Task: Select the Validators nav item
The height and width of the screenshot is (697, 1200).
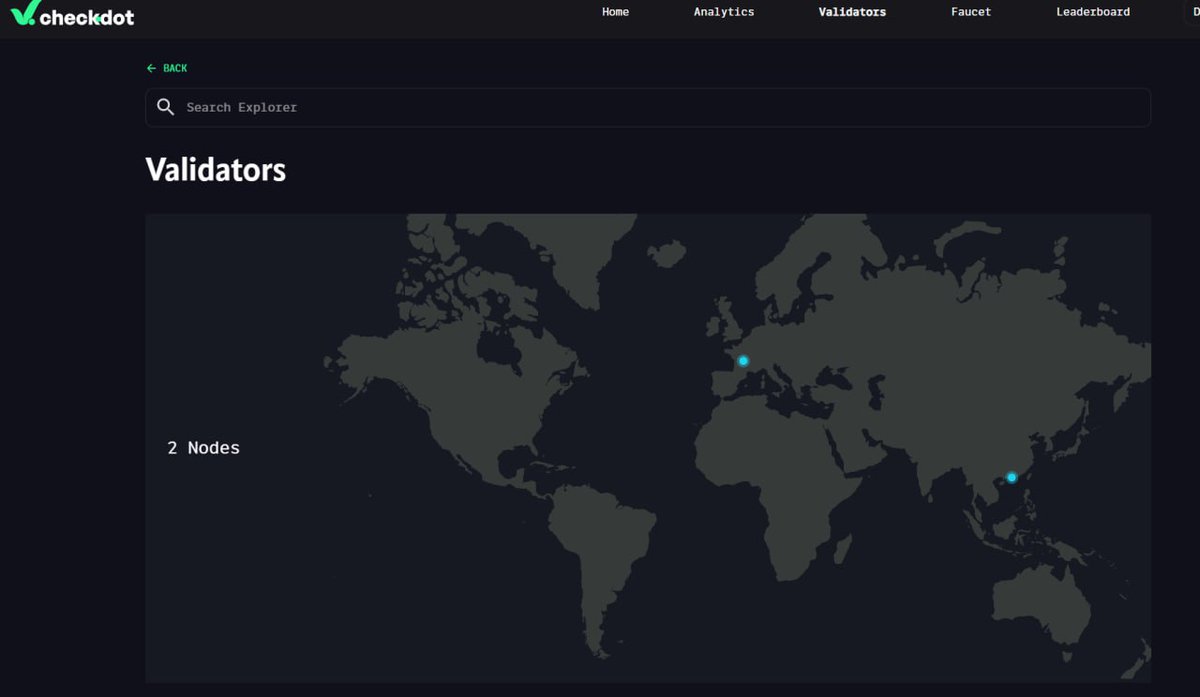Action: click(x=852, y=12)
